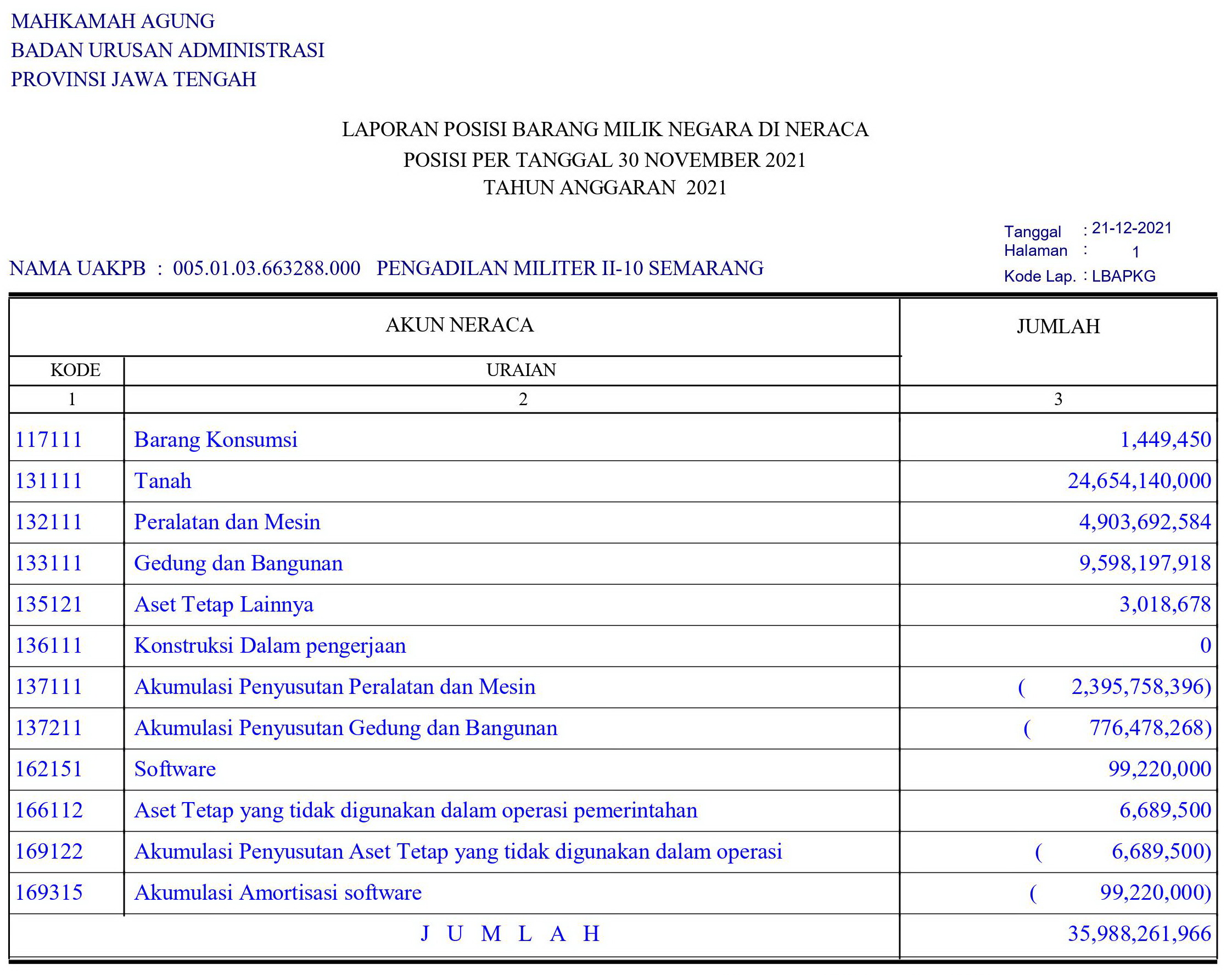Click 'Gedung dan Bangunan' row description

tap(239, 563)
